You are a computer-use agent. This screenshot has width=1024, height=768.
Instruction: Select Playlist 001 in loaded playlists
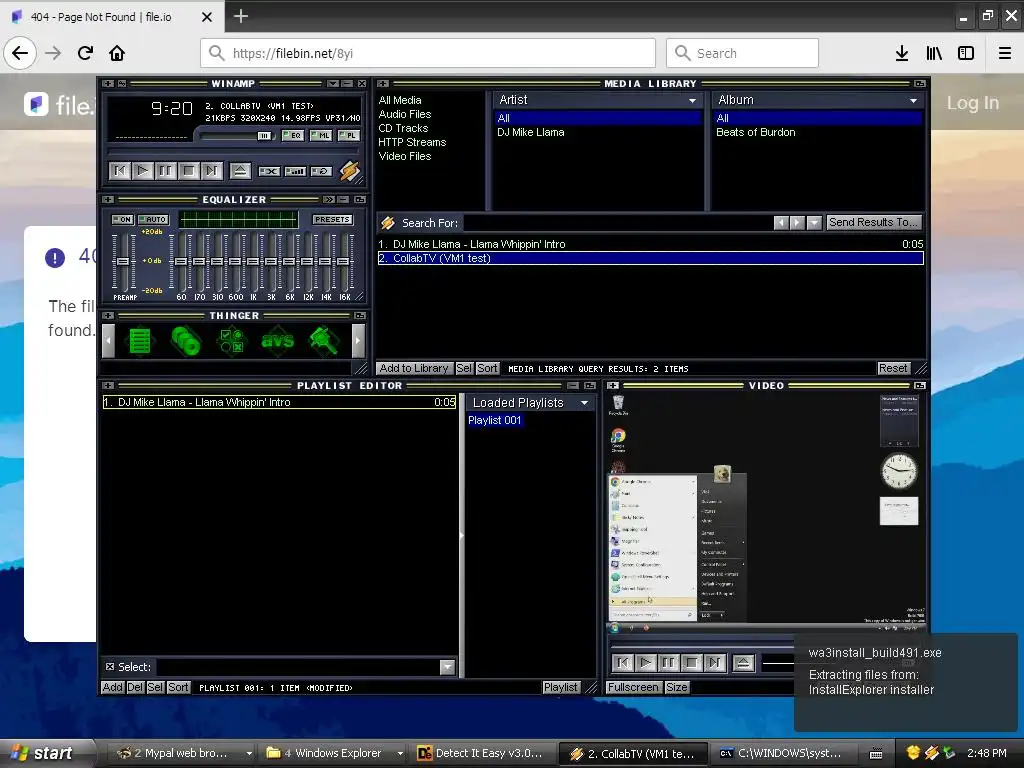[x=495, y=420]
